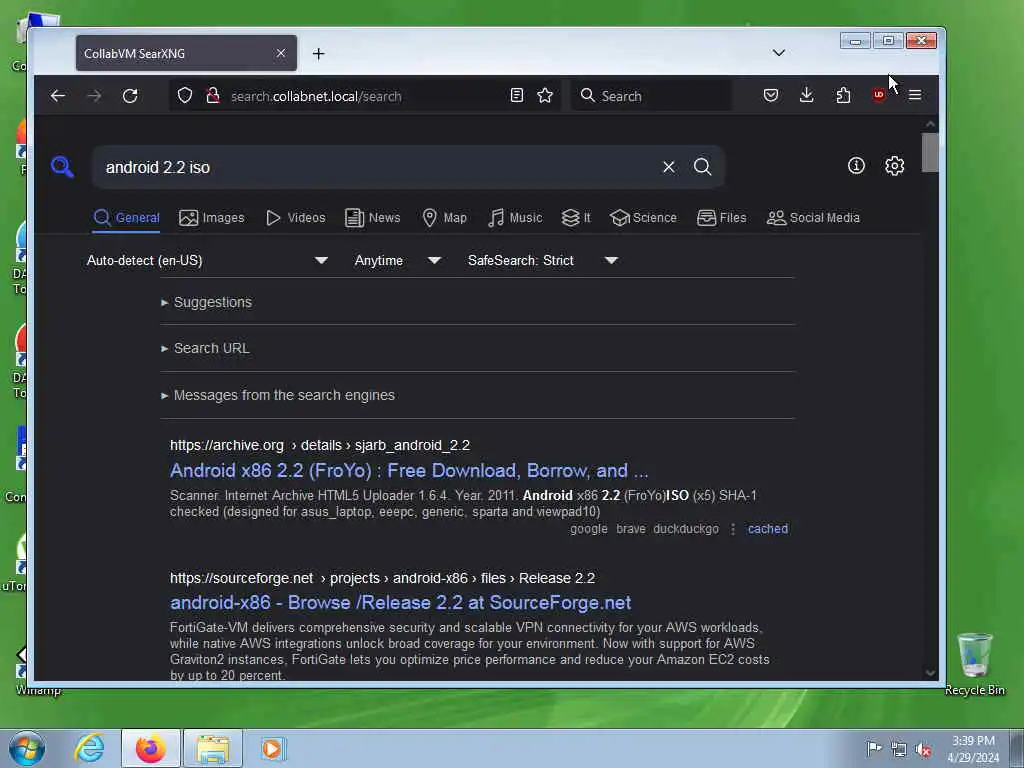The width and height of the screenshot is (1024, 768).
Task: Open File Explorer from the taskbar
Action: point(213,748)
